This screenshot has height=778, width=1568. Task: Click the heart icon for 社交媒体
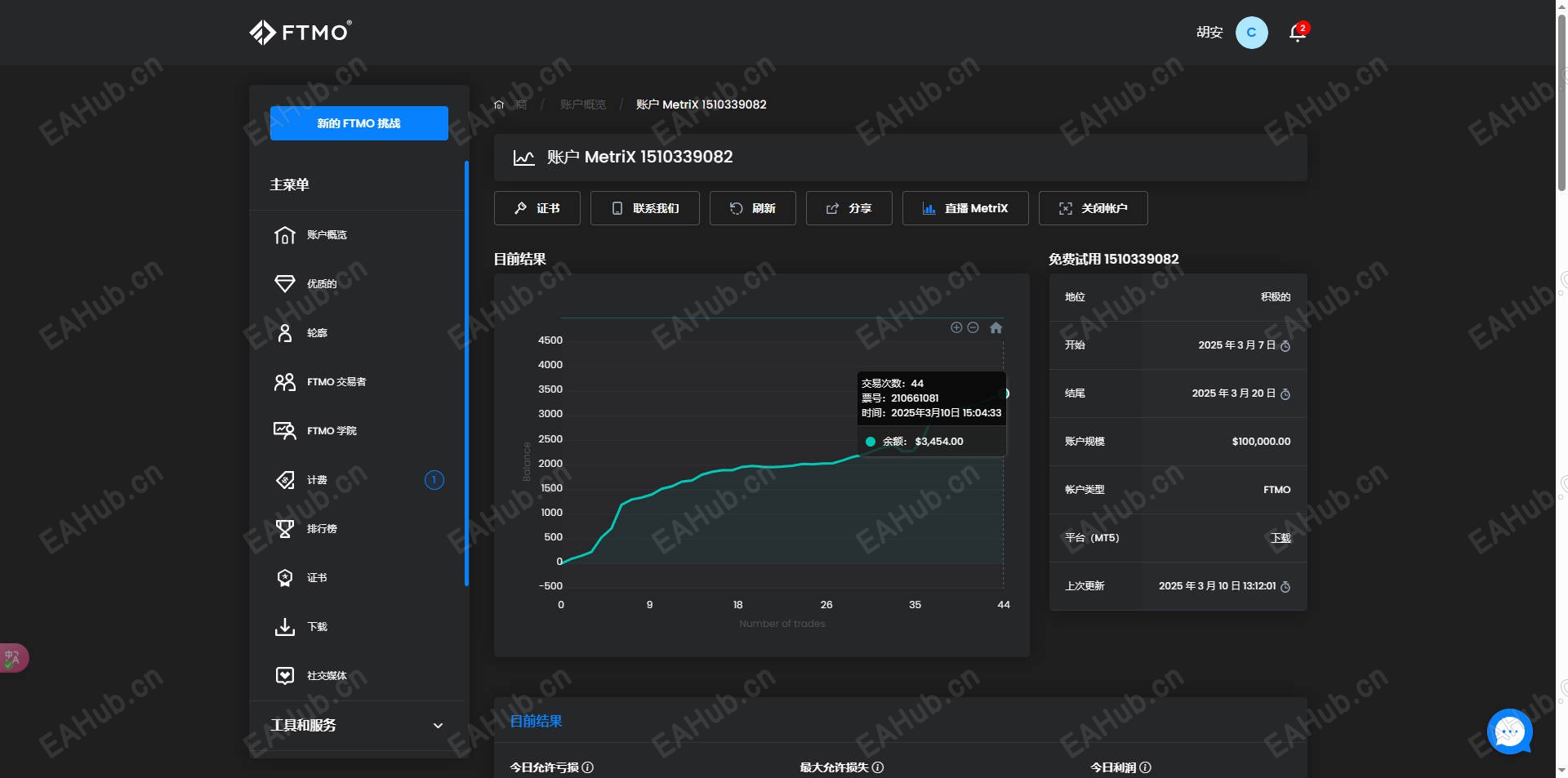tap(285, 675)
